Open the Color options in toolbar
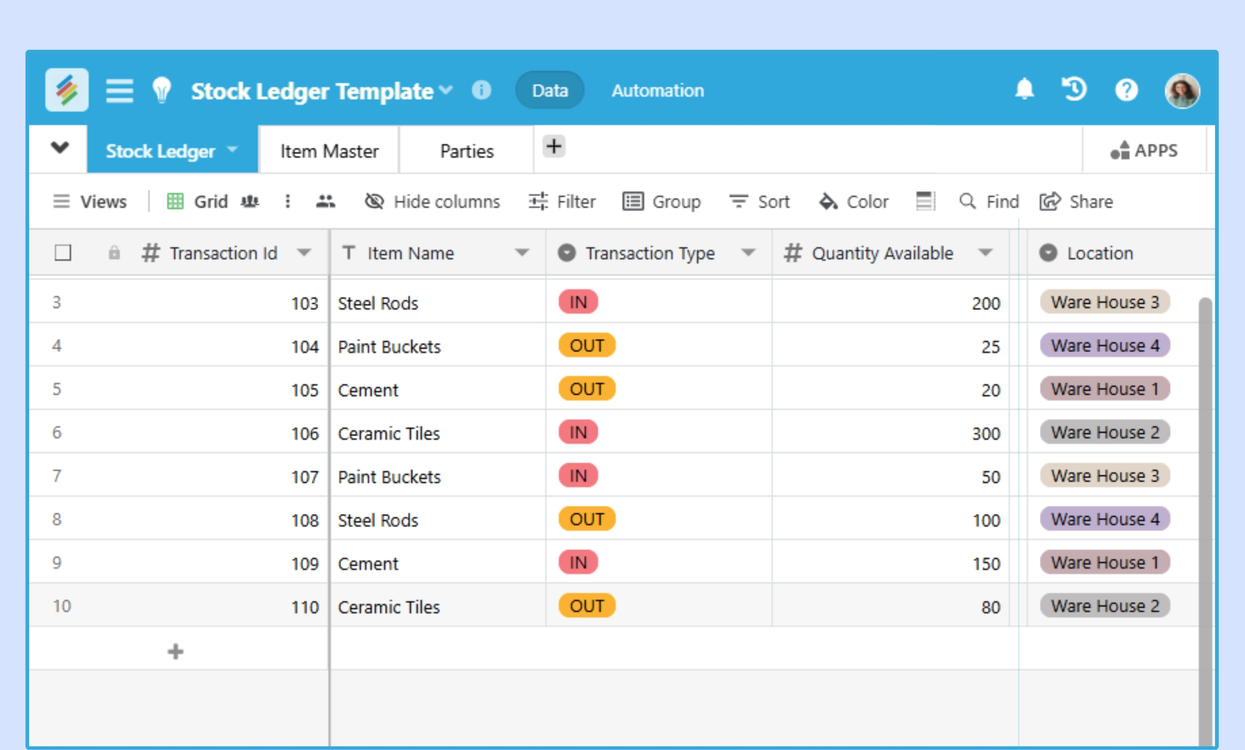The width and height of the screenshot is (1245, 750). pyautogui.click(x=853, y=201)
